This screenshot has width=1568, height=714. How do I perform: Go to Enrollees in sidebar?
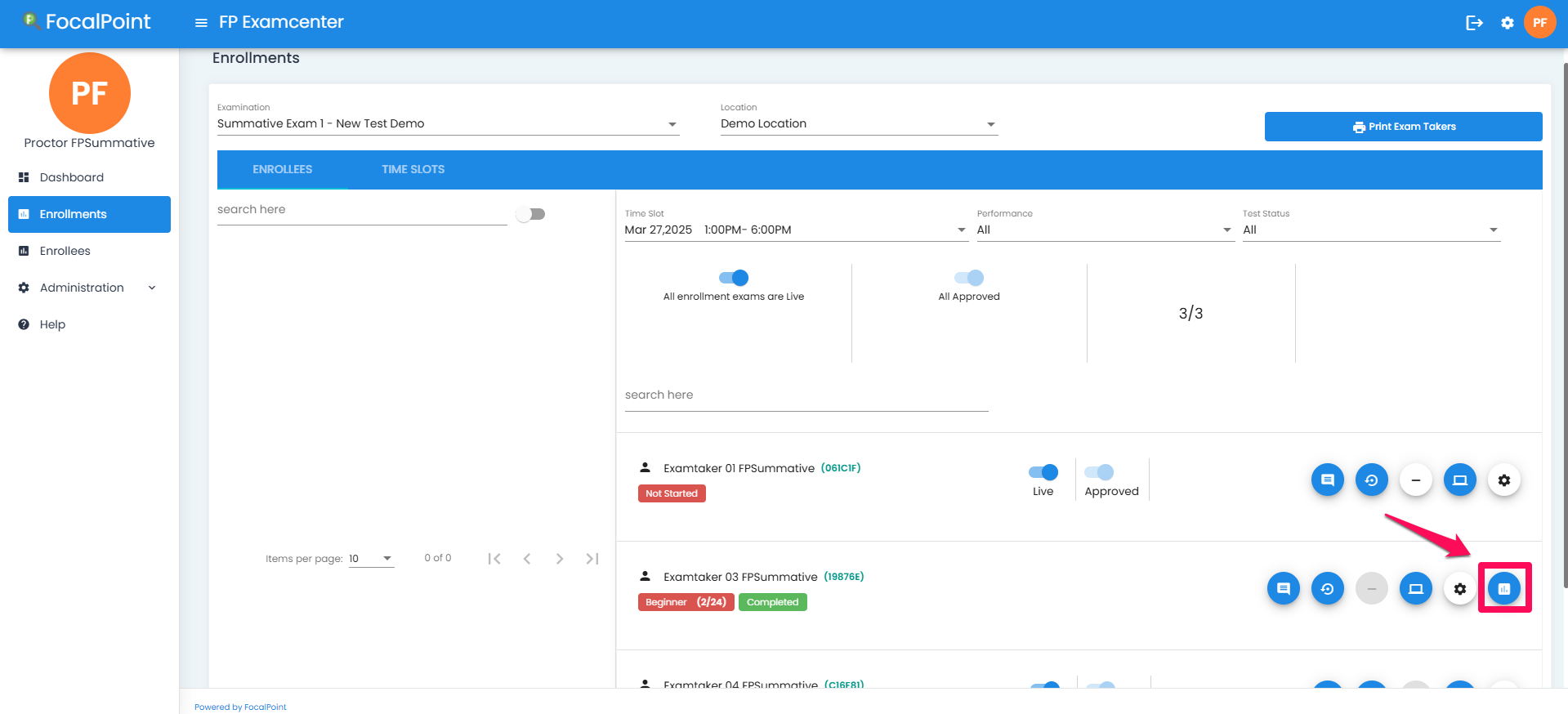pyautogui.click(x=65, y=251)
